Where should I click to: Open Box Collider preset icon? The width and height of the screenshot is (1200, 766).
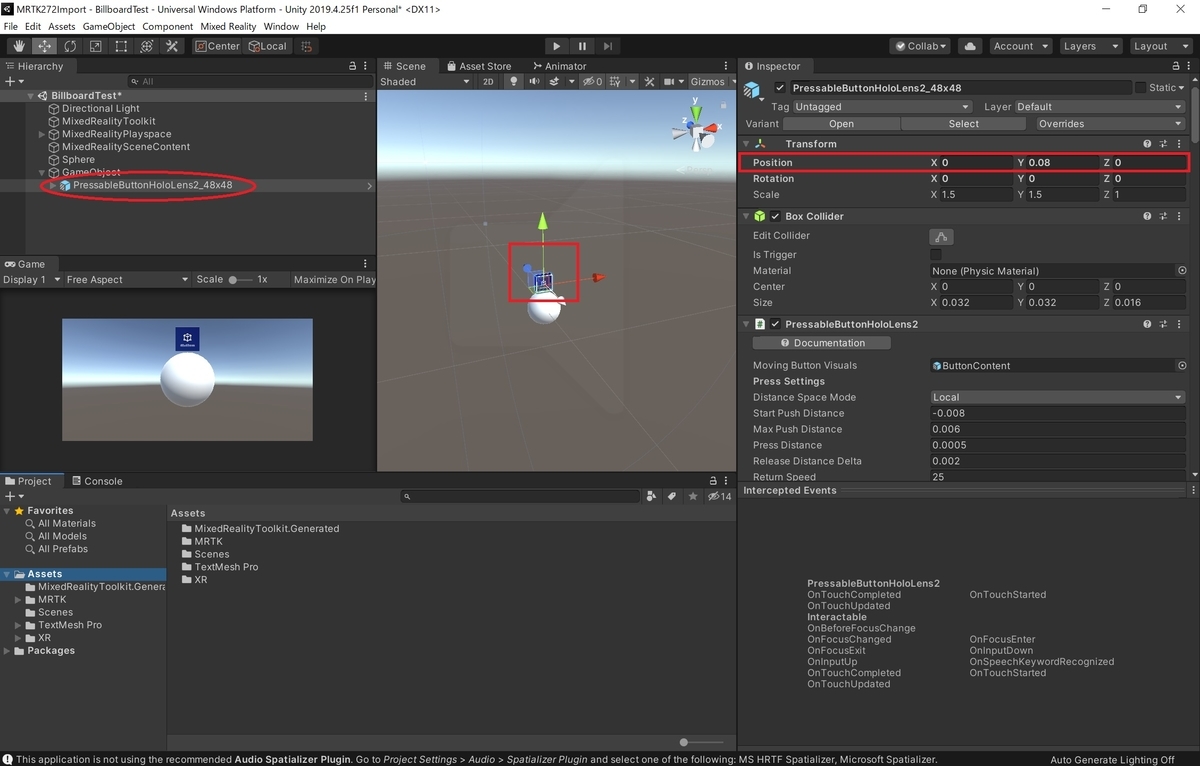(1163, 216)
